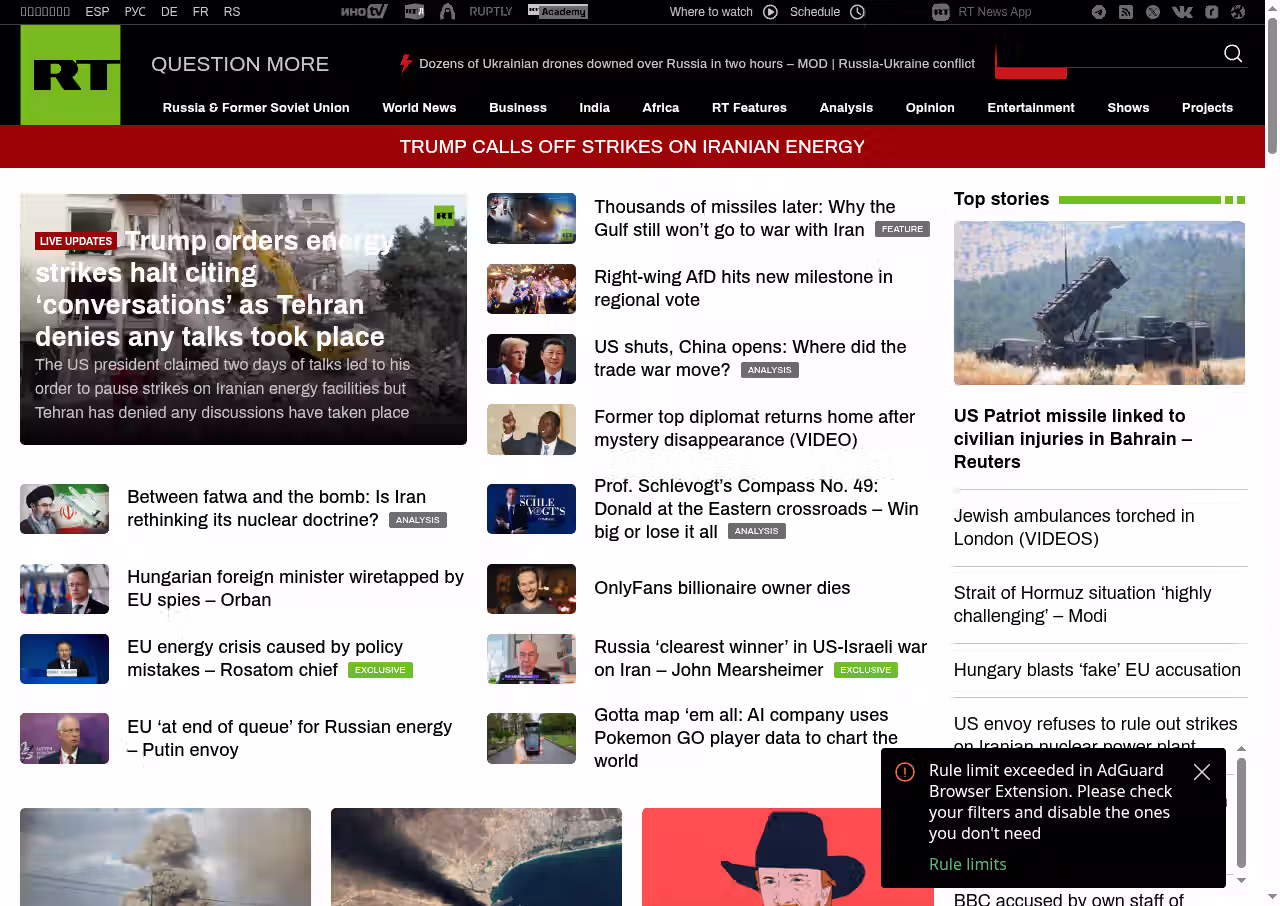Viewport: 1280px width, 906px height.
Task: Open RT's Telegram channel icon
Action: [1099, 12]
